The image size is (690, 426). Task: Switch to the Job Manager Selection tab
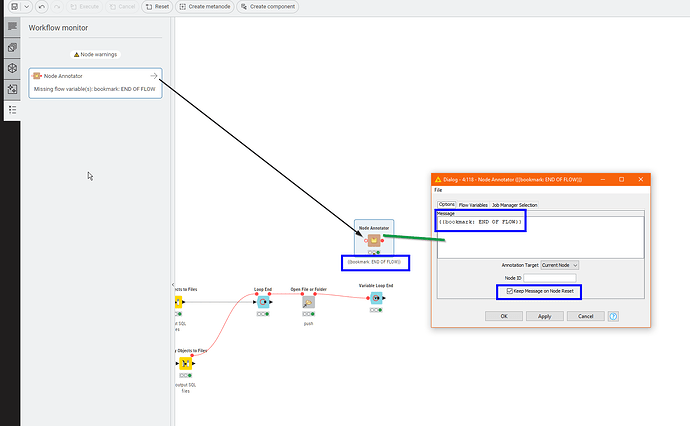point(514,205)
